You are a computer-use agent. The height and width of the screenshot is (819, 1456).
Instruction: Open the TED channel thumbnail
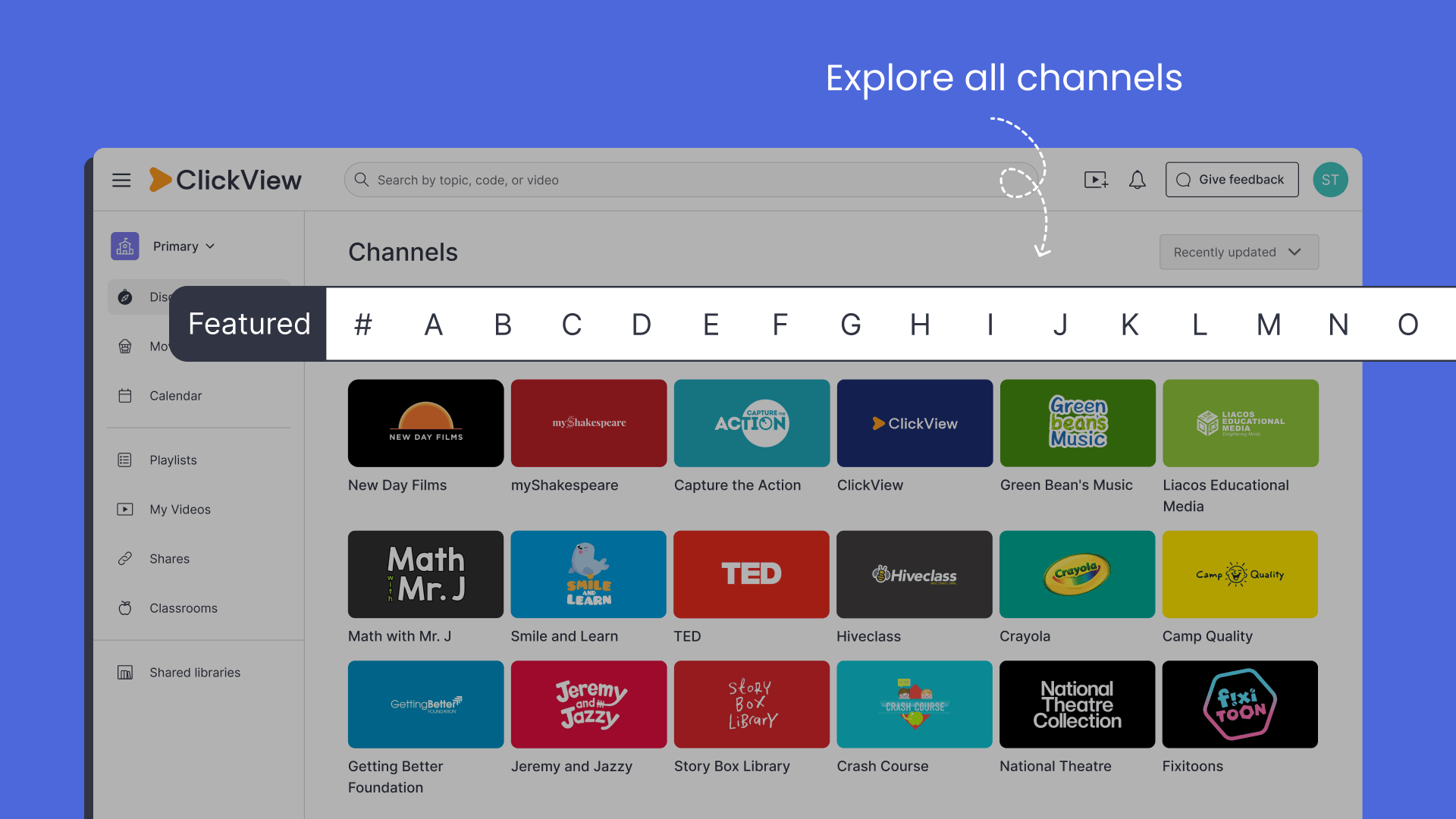[x=751, y=574]
